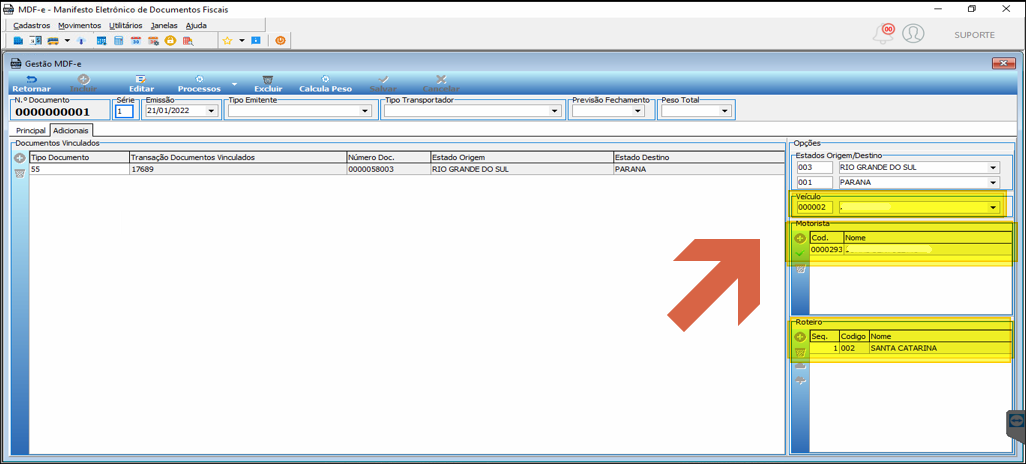Expand the arrow beside the truck icon
Image resolution: width=1026 pixels, height=464 pixels.
67,41
